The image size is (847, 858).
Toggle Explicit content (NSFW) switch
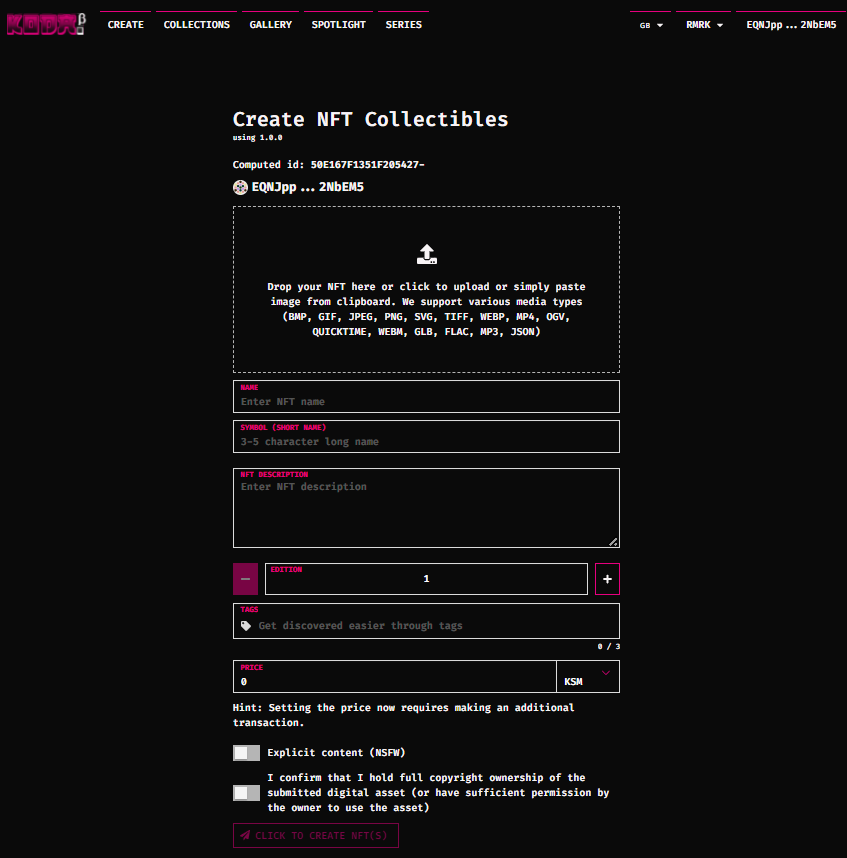(246, 753)
